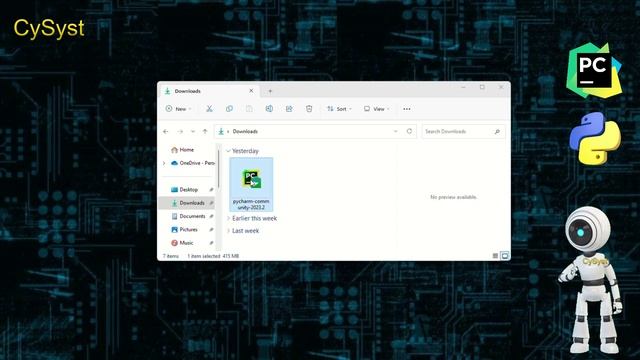Rename the selected file via rename icon
Screen dimensions: 640x360
tap(269, 109)
